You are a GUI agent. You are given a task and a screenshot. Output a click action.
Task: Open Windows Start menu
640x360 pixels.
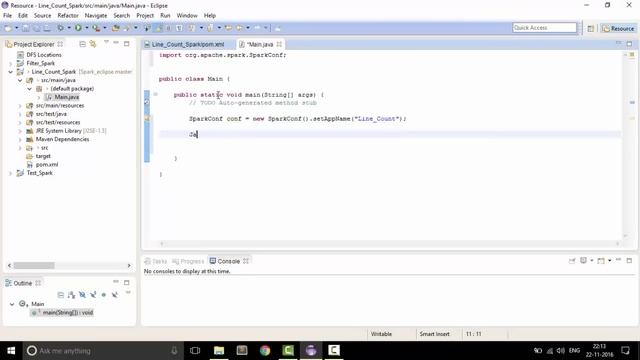[x=11, y=351]
